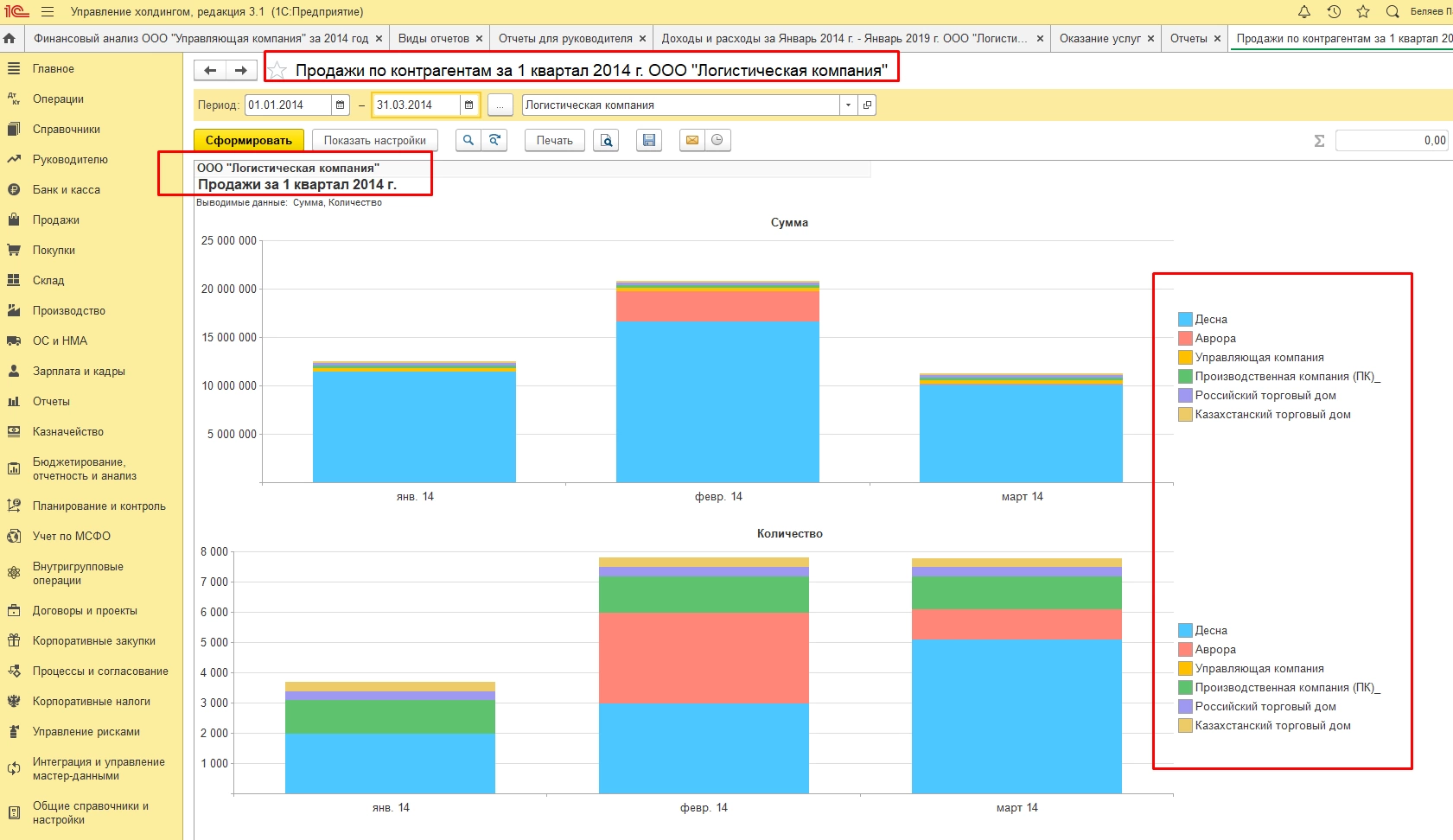The width and height of the screenshot is (1453, 840).
Task: Open history clock icon in top bar
Action: 1334,11
